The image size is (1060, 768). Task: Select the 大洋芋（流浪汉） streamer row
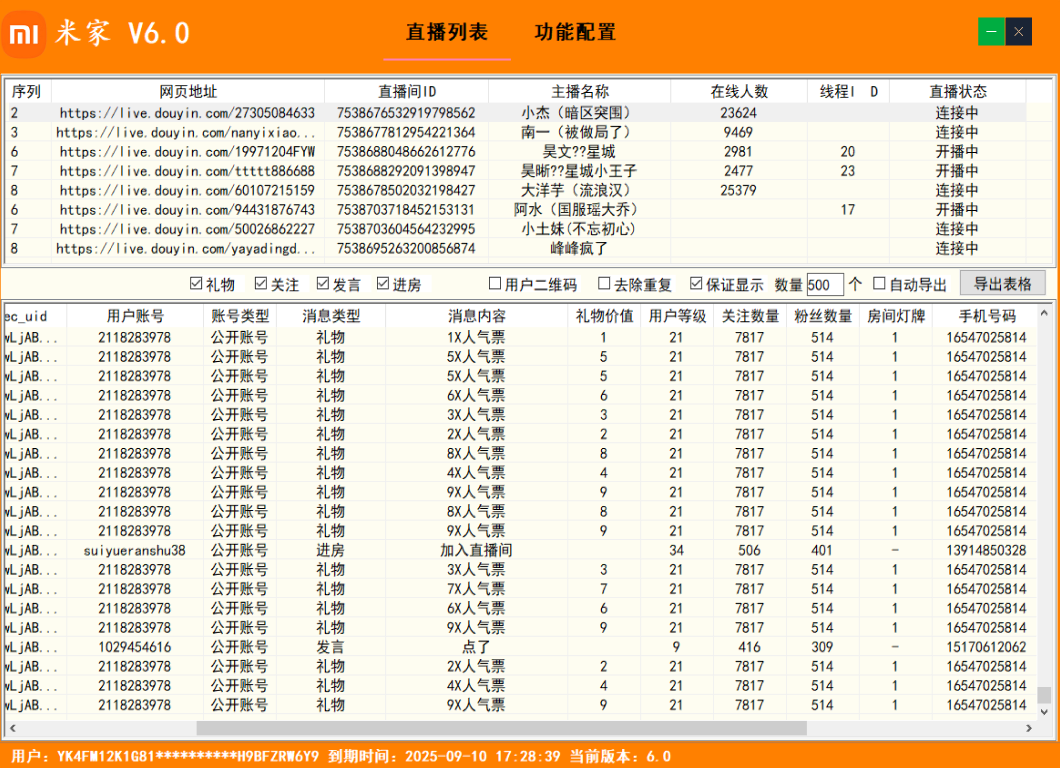[516, 191]
